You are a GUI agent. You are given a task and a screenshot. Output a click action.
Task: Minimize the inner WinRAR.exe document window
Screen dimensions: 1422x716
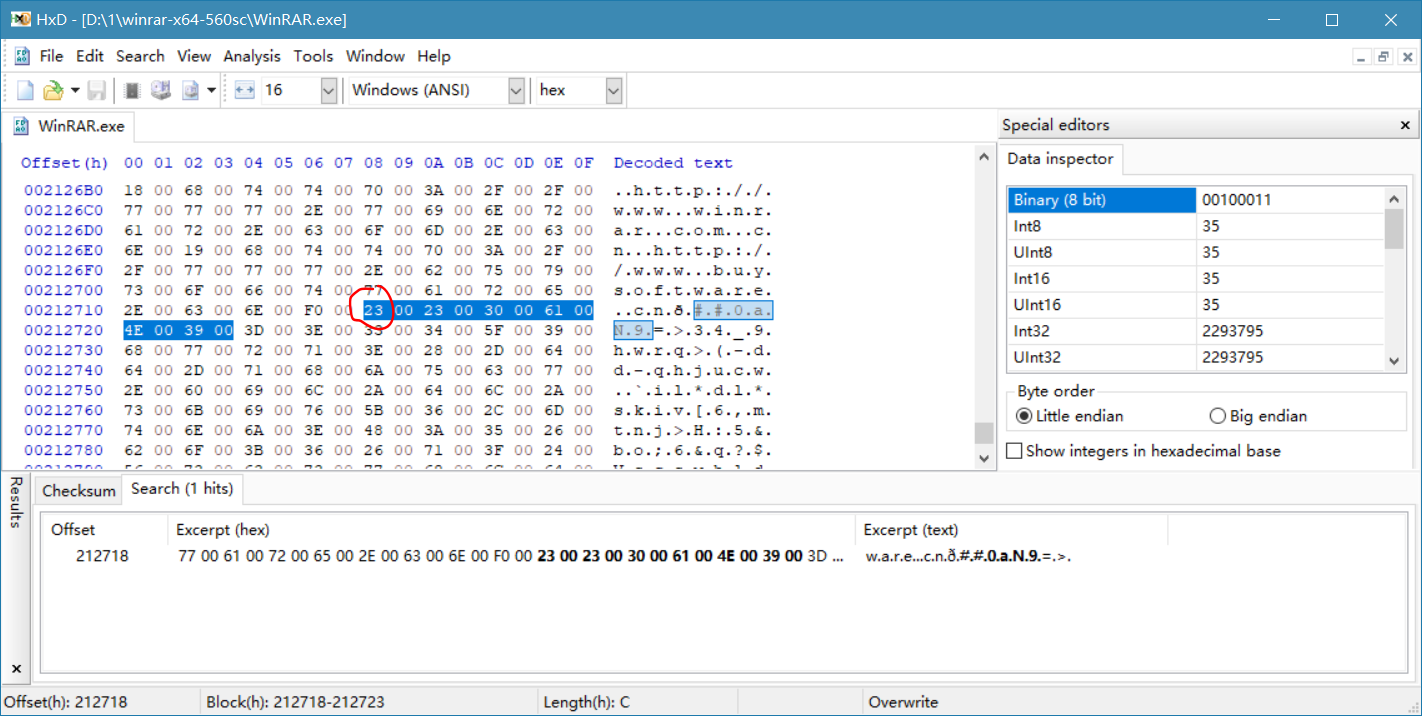tap(1361, 57)
